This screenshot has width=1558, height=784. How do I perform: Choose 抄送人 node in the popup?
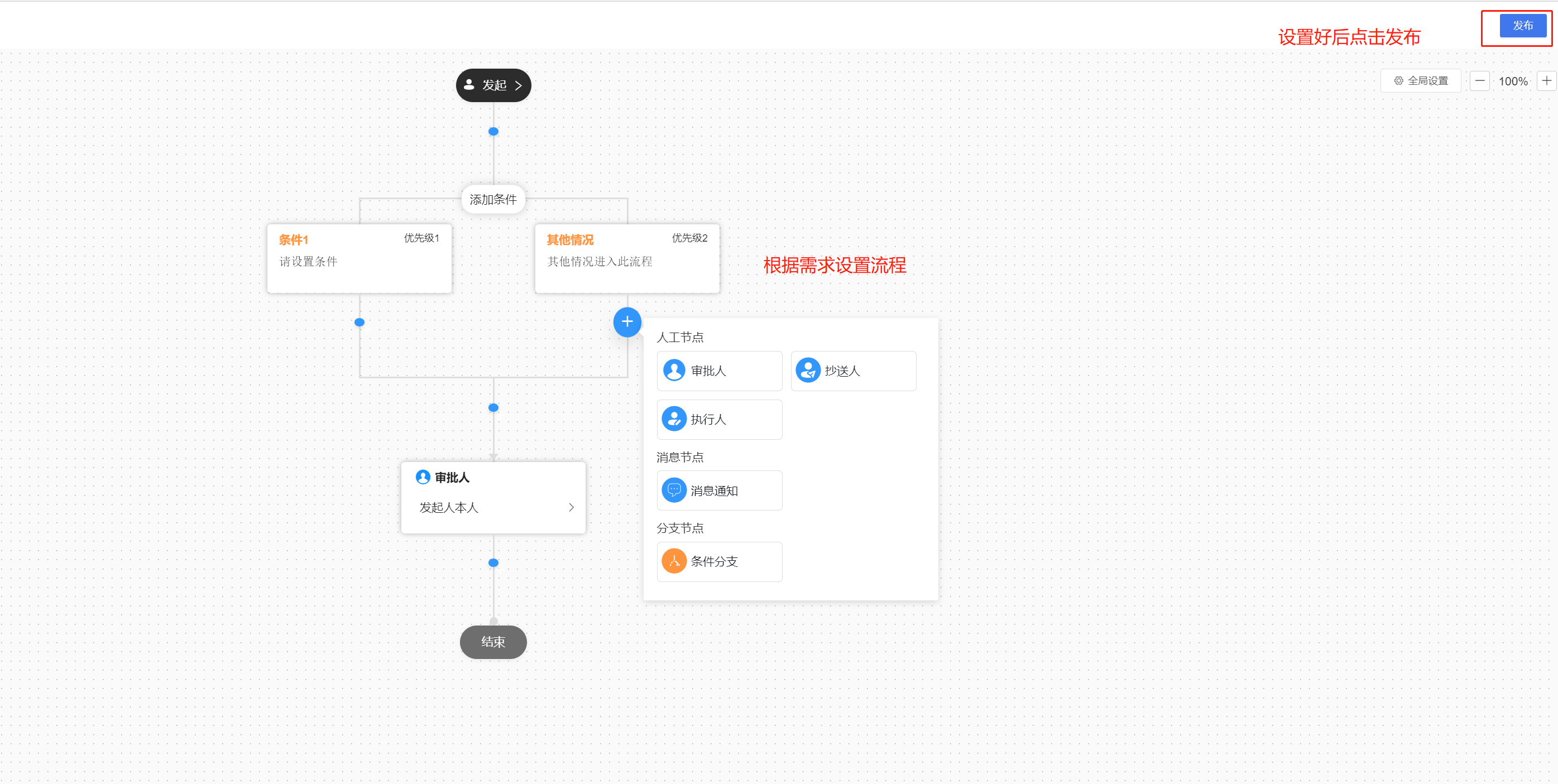(854, 371)
